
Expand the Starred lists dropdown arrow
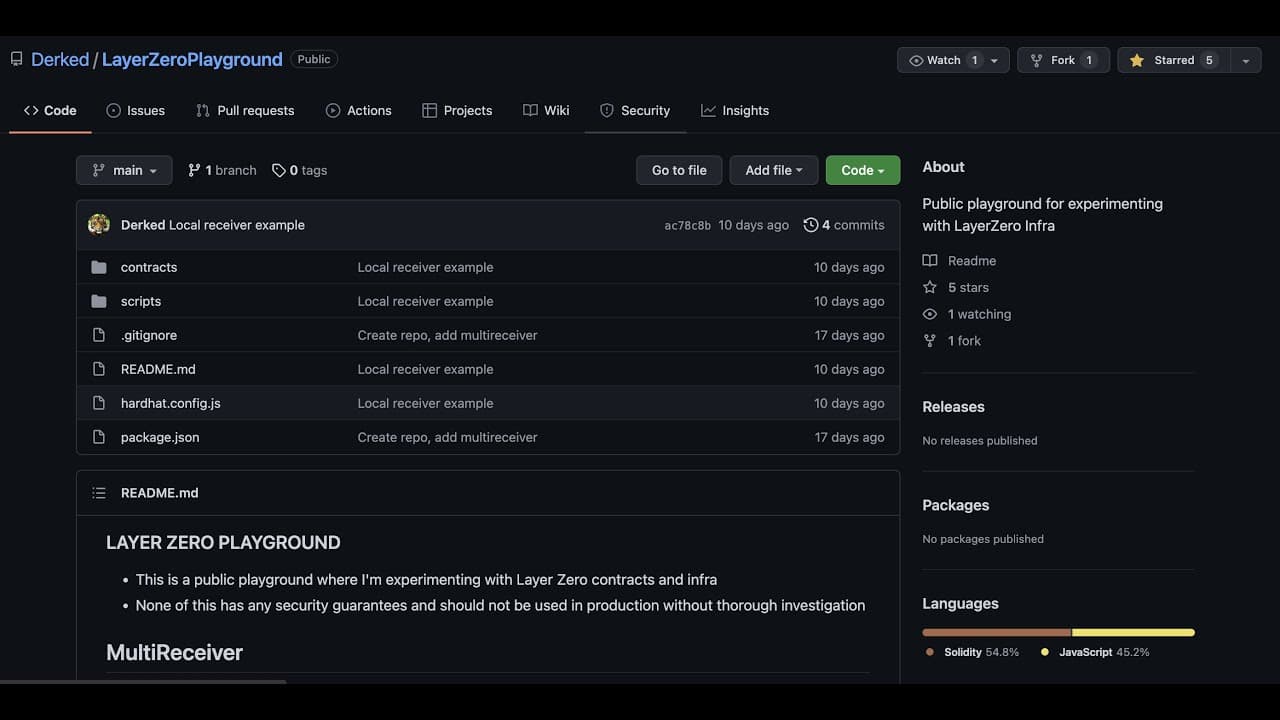(x=1245, y=60)
